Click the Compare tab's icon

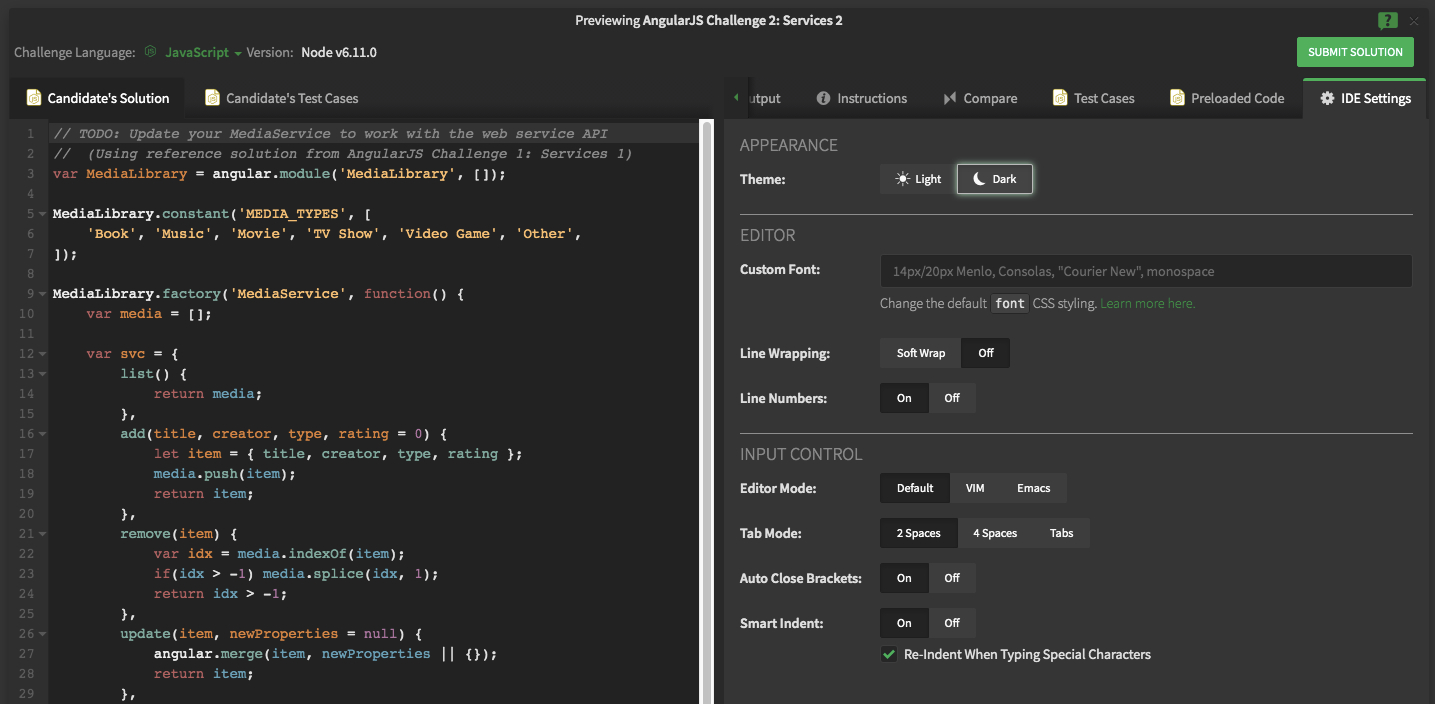(949, 98)
